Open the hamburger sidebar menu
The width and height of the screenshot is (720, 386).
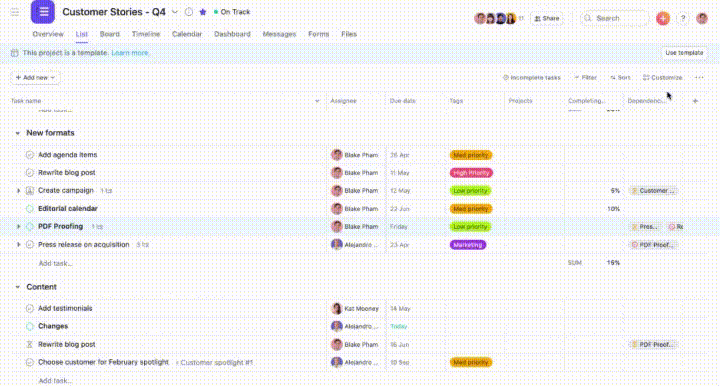click(15, 12)
